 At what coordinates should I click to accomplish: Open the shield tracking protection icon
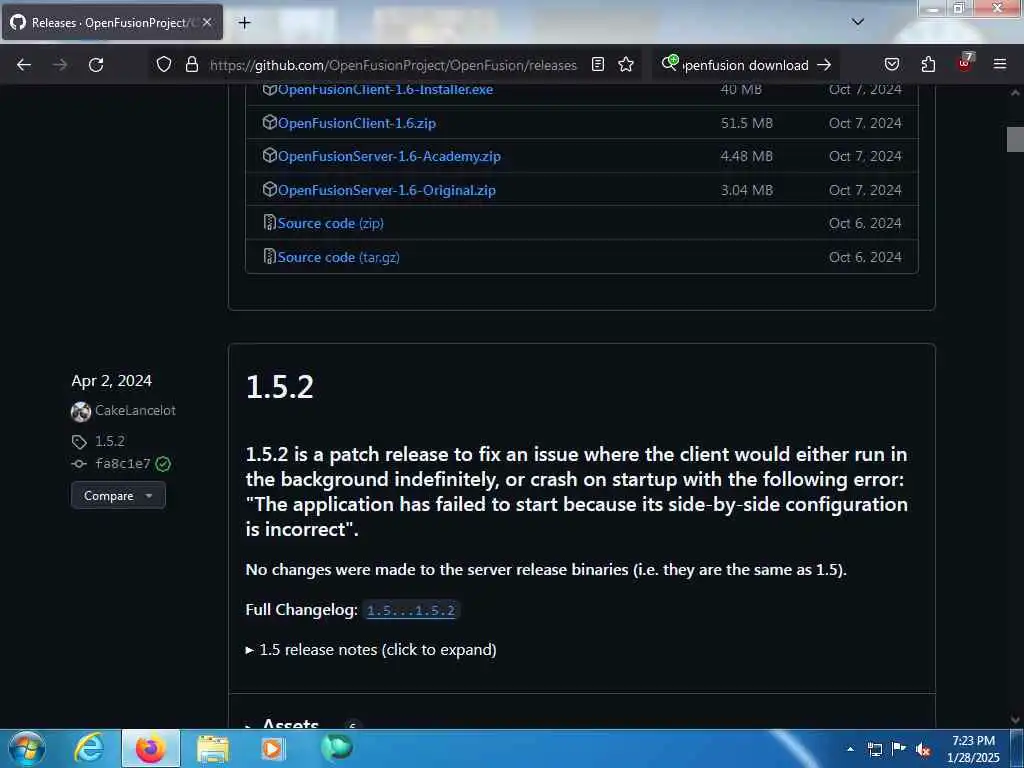tap(164, 65)
